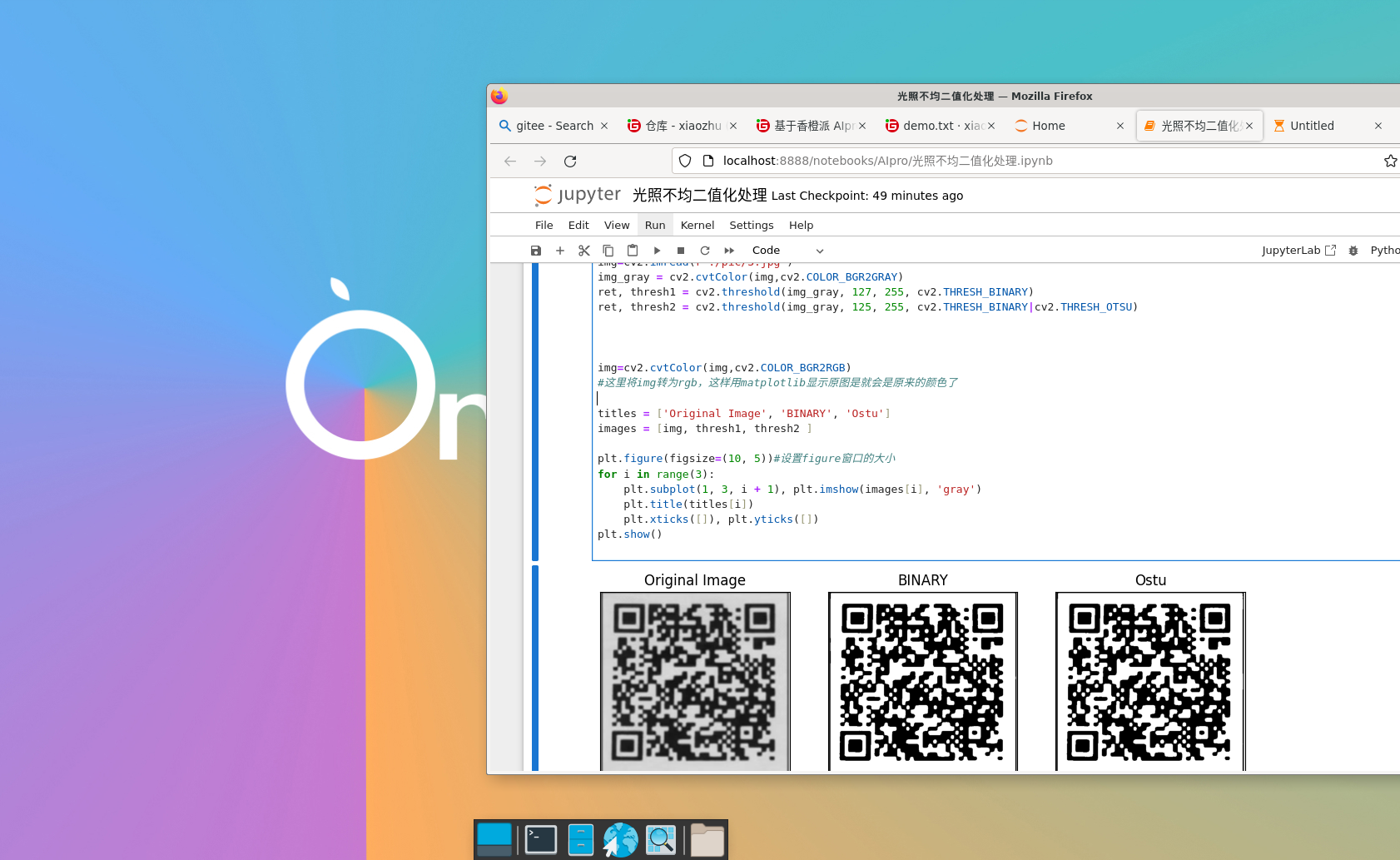
Task: Insert a new cell with the plus icon
Action: click(560, 251)
